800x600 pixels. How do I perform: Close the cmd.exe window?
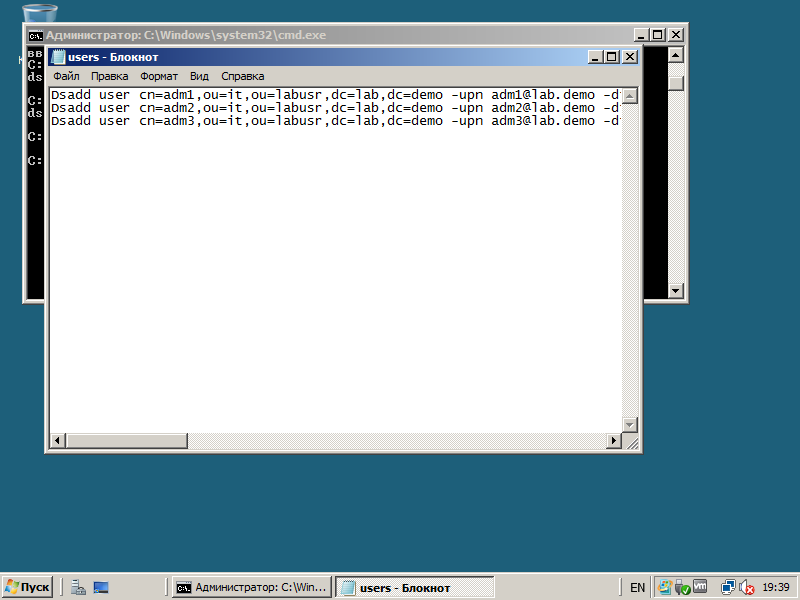pyautogui.click(x=676, y=35)
